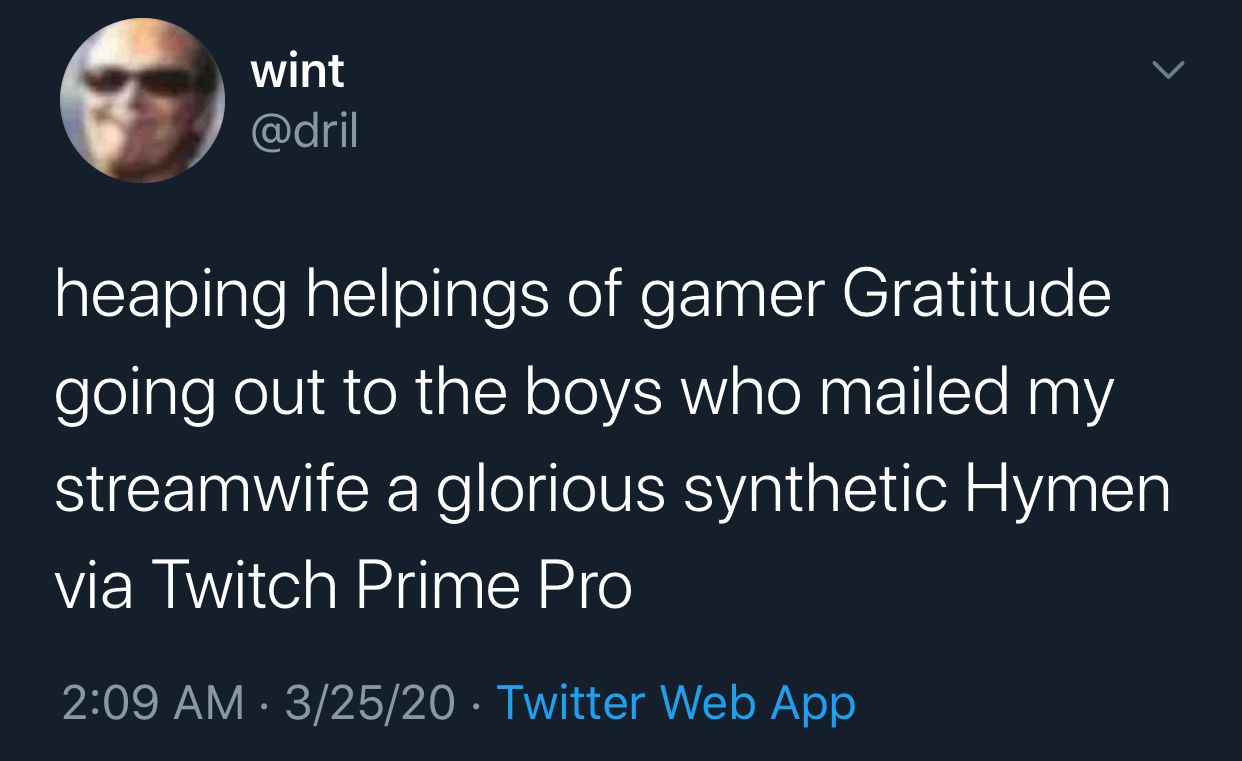Click the caret icon in the top-right corner
Viewport: 1242px width, 761px height.
1168,69
